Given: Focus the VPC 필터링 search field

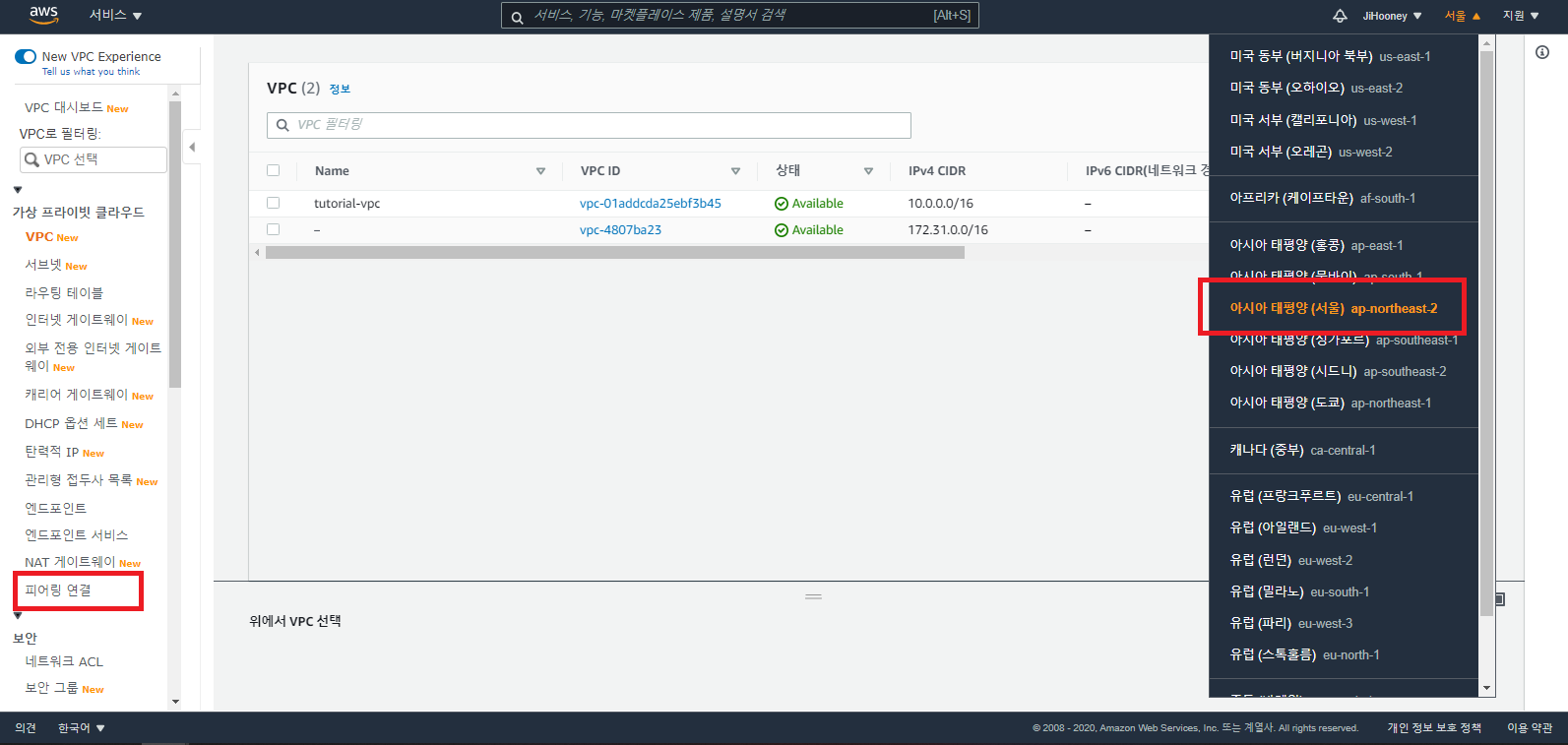Looking at the screenshot, I should click(x=589, y=125).
